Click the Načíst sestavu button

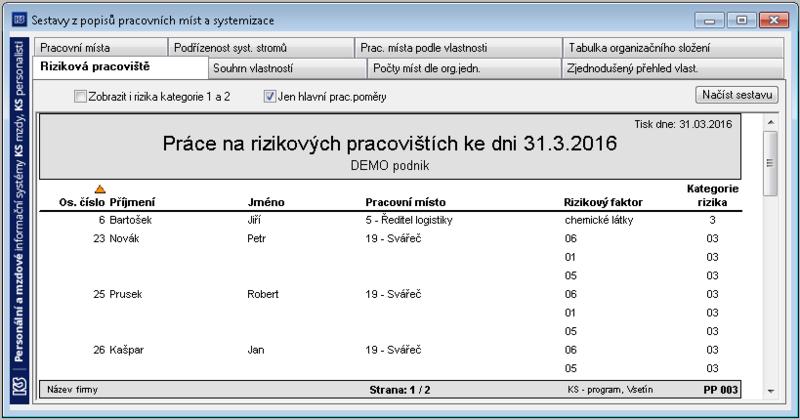tap(737, 95)
